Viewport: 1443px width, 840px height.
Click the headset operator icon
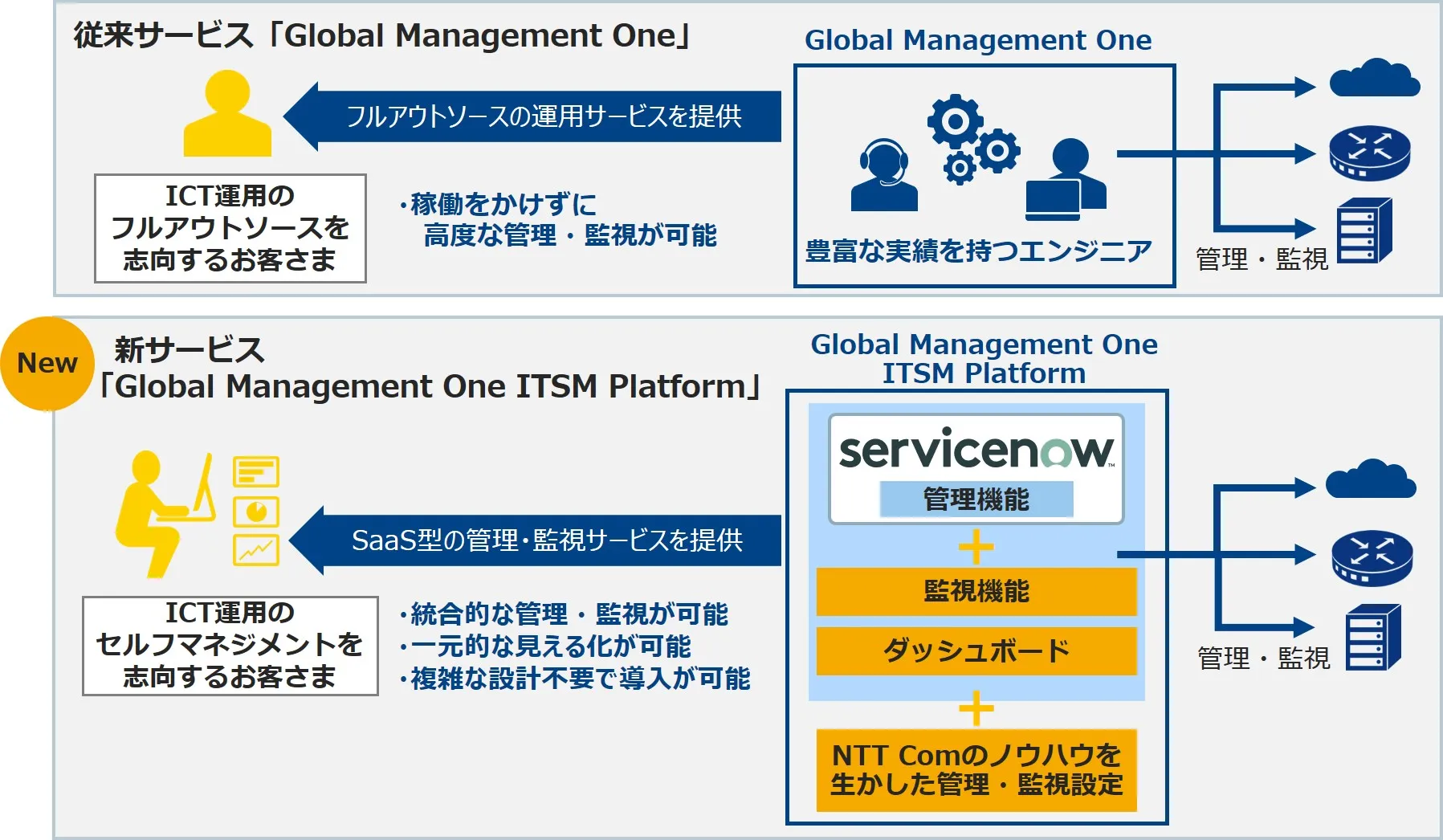tap(883, 175)
